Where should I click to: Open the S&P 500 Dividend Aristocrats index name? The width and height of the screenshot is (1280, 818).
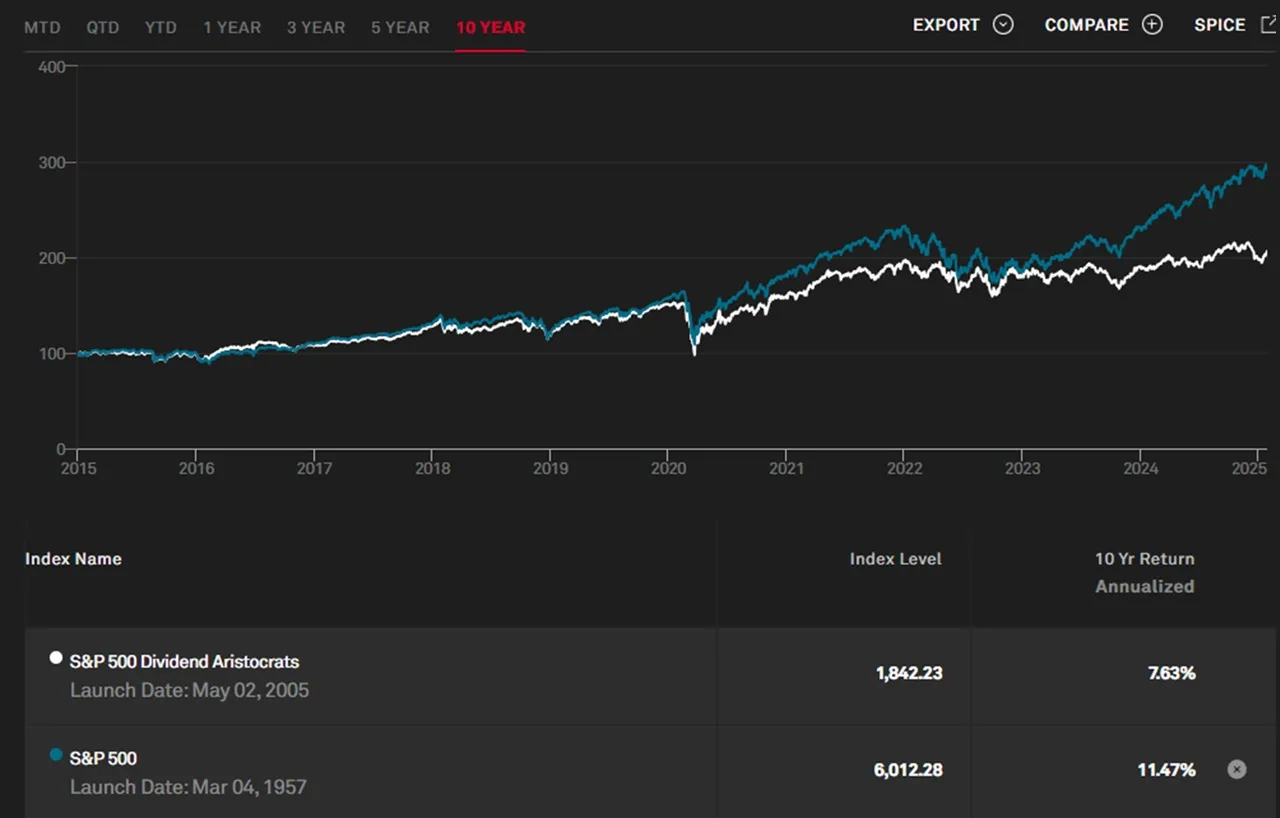point(184,661)
